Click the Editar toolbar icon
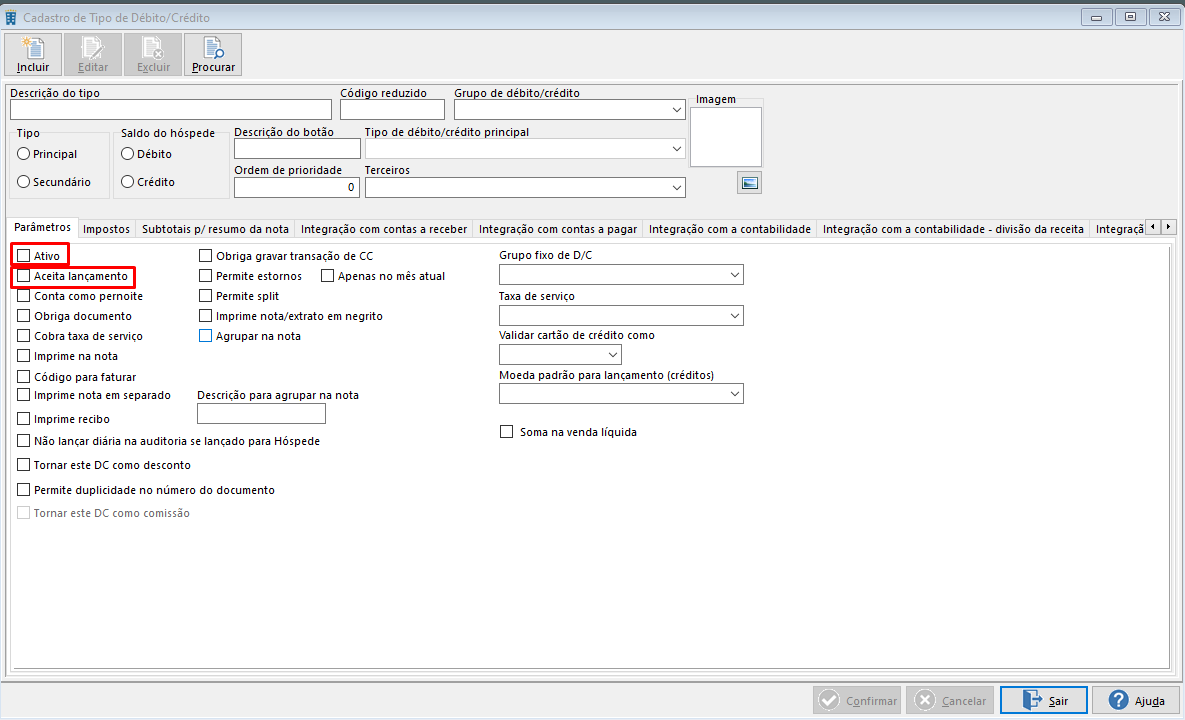 point(93,54)
